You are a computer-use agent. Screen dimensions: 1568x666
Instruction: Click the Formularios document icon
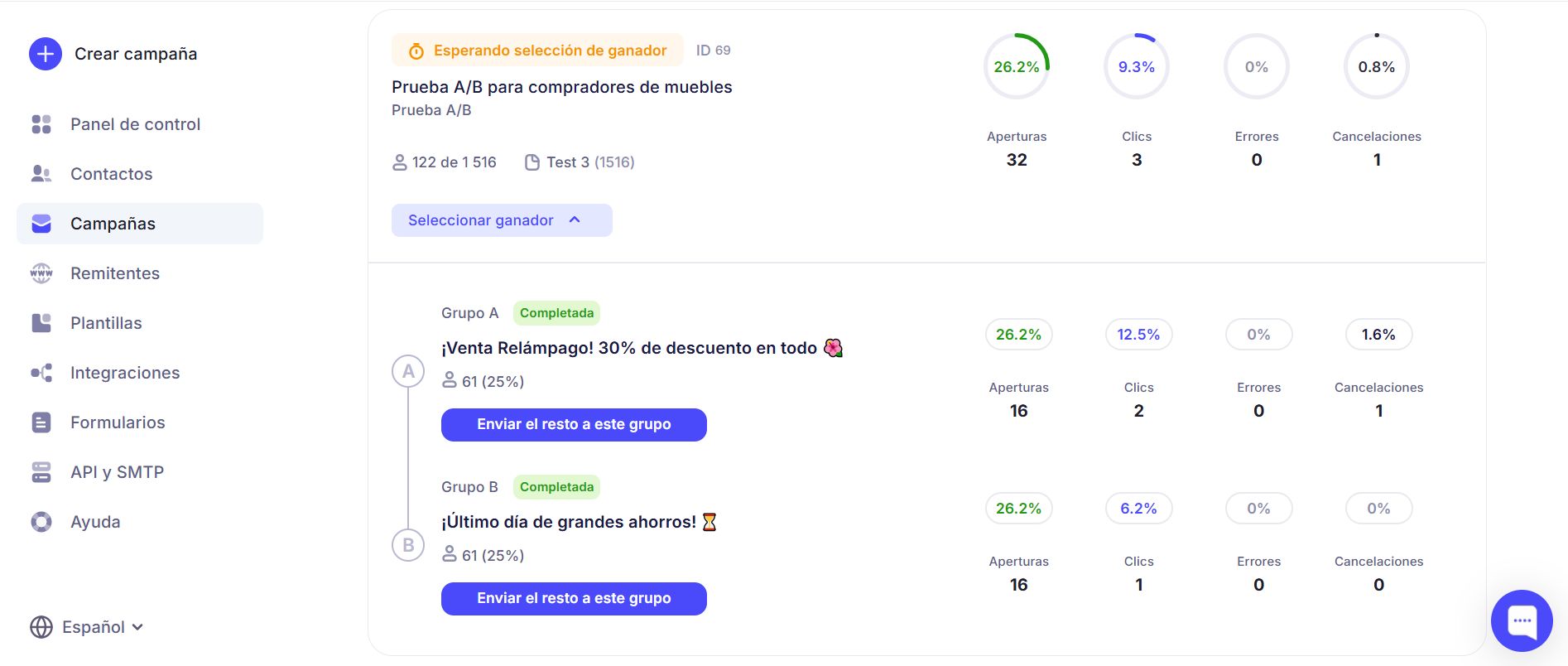click(x=41, y=422)
